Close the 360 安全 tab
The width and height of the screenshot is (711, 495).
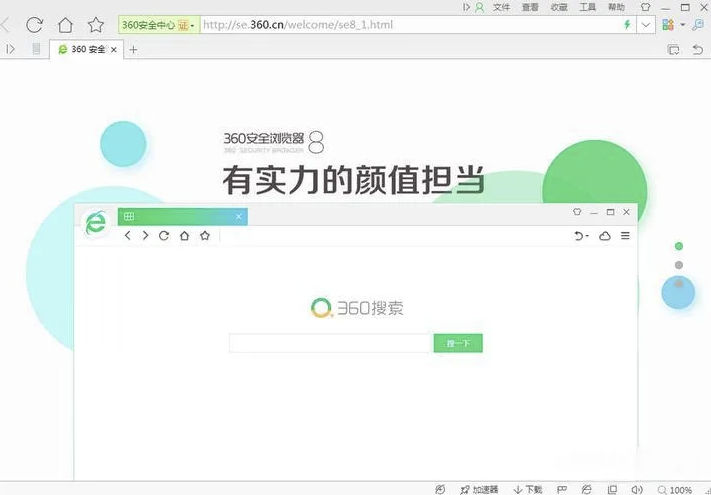(114, 49)
